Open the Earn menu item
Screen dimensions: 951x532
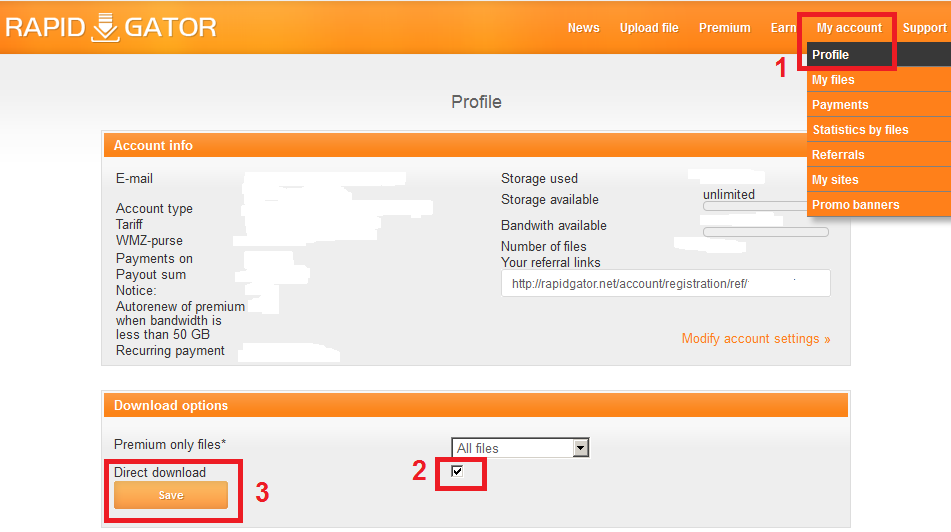coord(783,28)
